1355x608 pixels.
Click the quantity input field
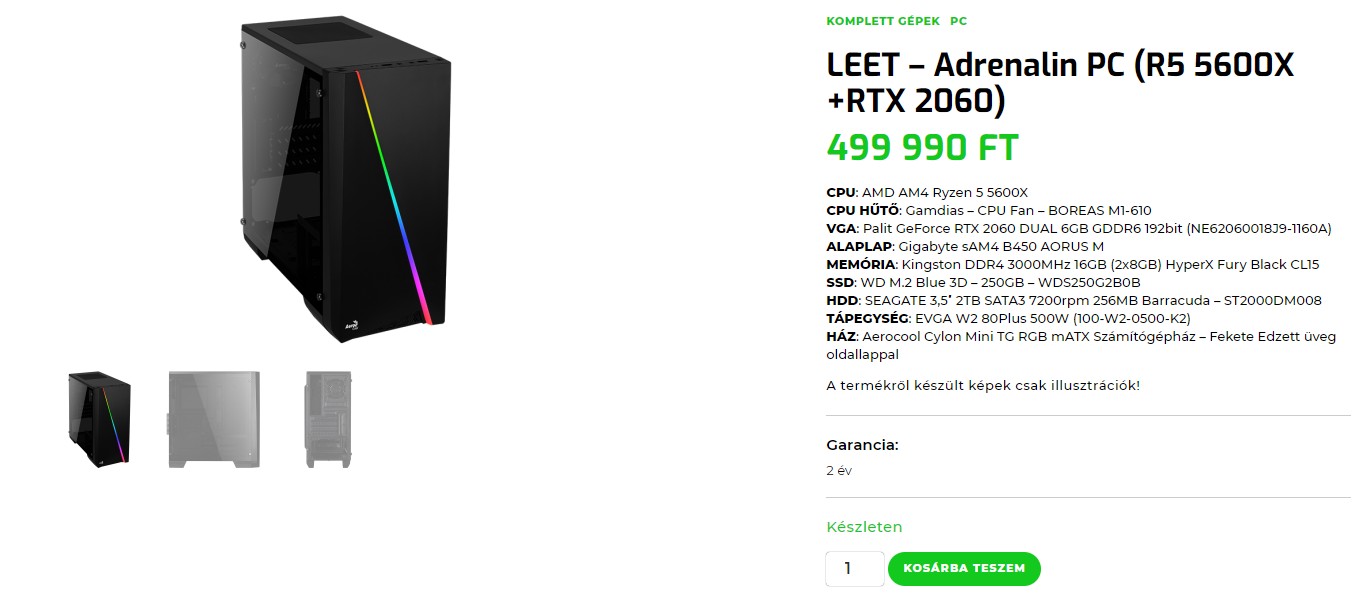click(x=854, y=568)
